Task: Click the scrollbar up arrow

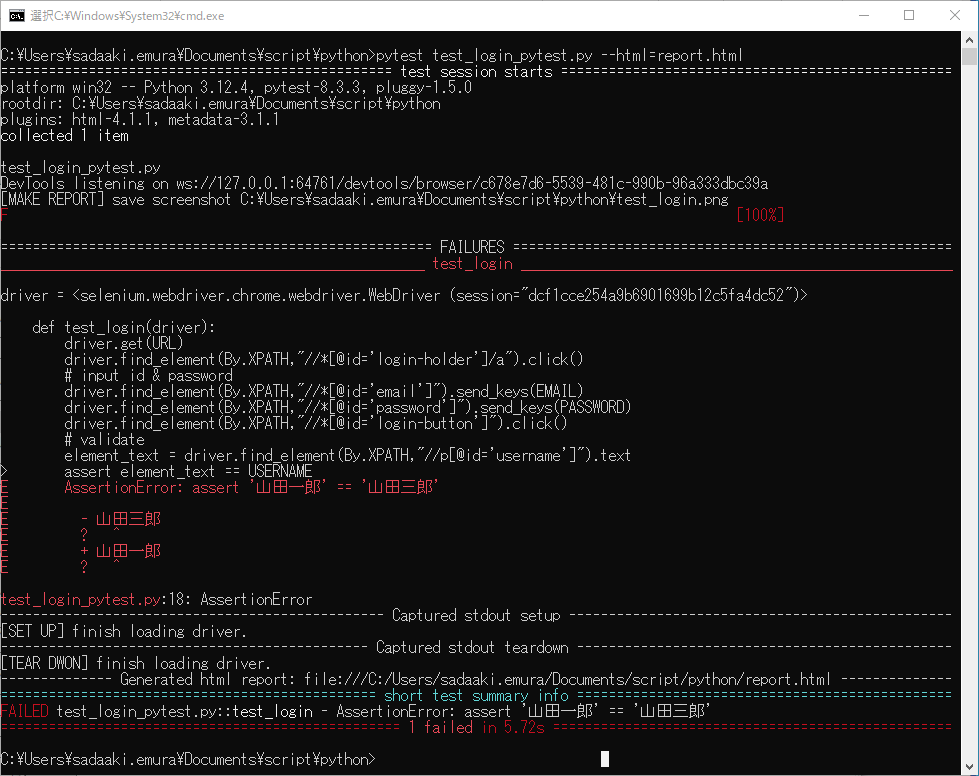Action: [968, 40]
